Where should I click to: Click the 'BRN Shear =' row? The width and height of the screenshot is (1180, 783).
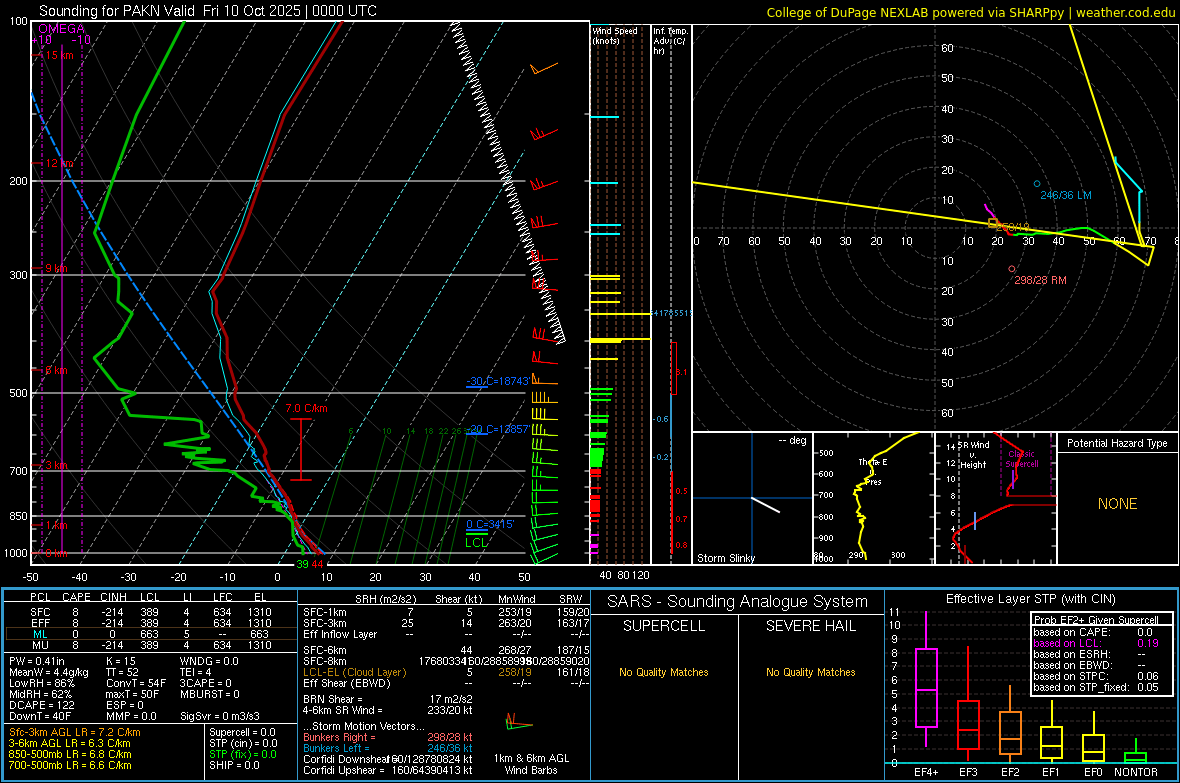[x=388, y=699]
